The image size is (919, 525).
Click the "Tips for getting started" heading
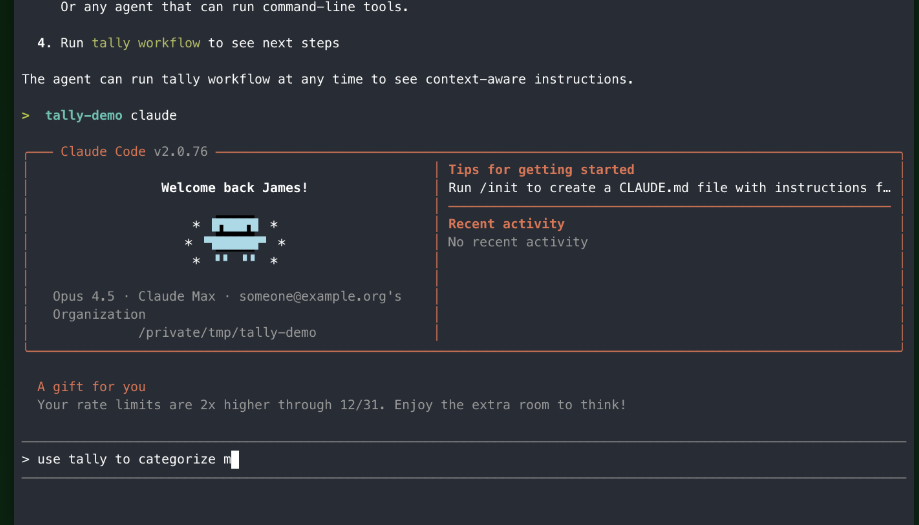pyautogui.click(x=541, y=170)
